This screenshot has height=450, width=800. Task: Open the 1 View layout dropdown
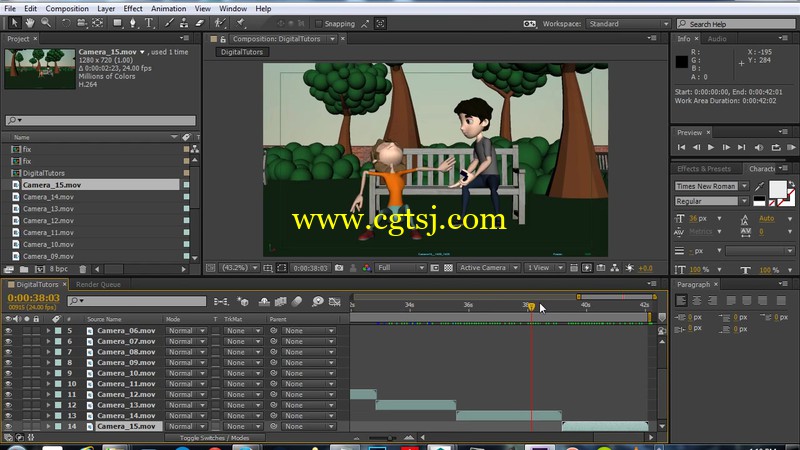(545, 268)
